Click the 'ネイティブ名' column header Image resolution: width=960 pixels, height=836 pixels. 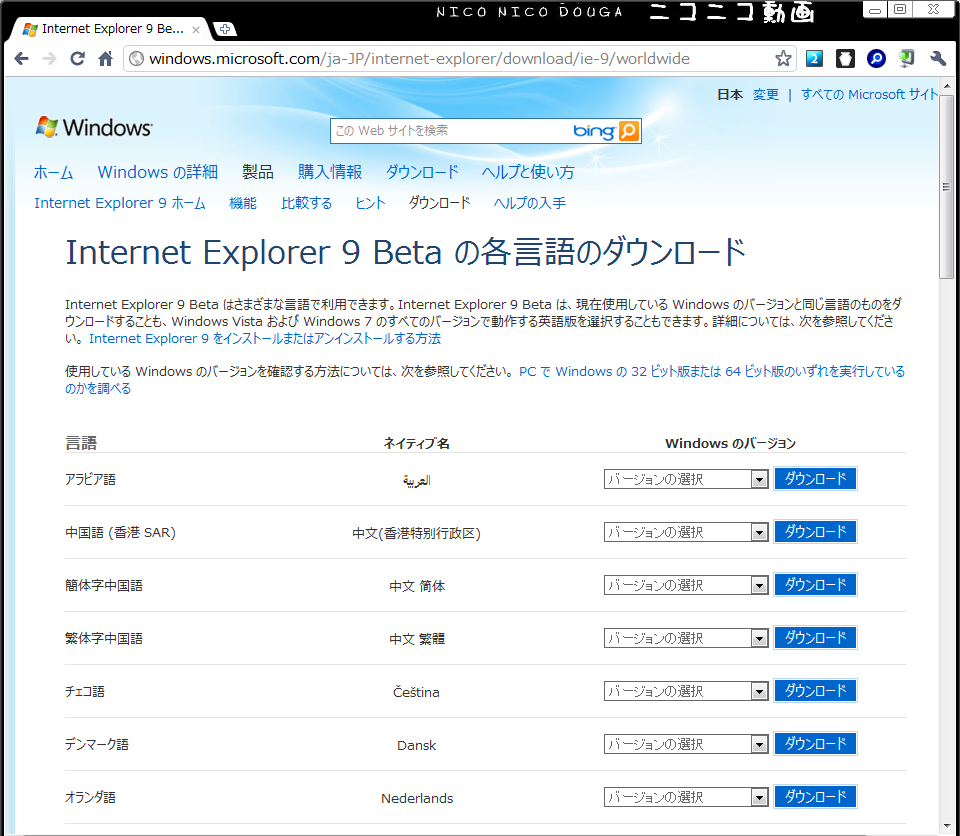416,443
